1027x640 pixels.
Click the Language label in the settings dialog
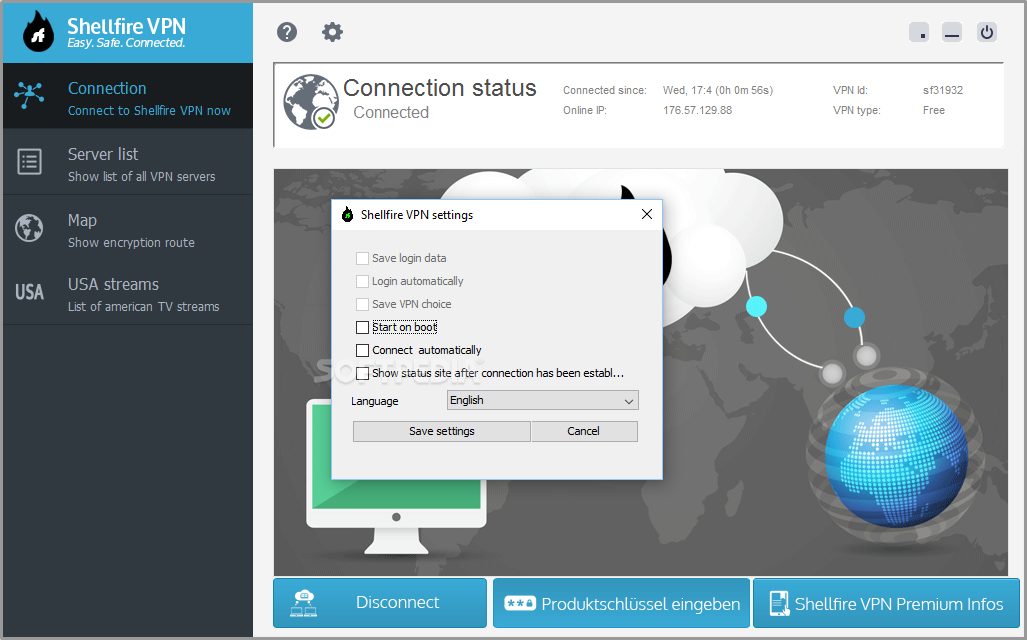click(375, 401)
